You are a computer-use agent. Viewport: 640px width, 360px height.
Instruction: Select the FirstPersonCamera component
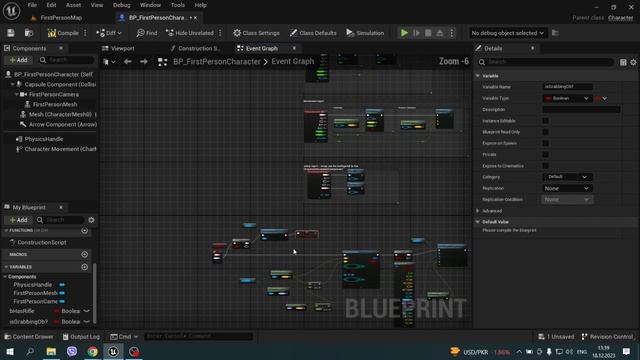tap(54, 94)
